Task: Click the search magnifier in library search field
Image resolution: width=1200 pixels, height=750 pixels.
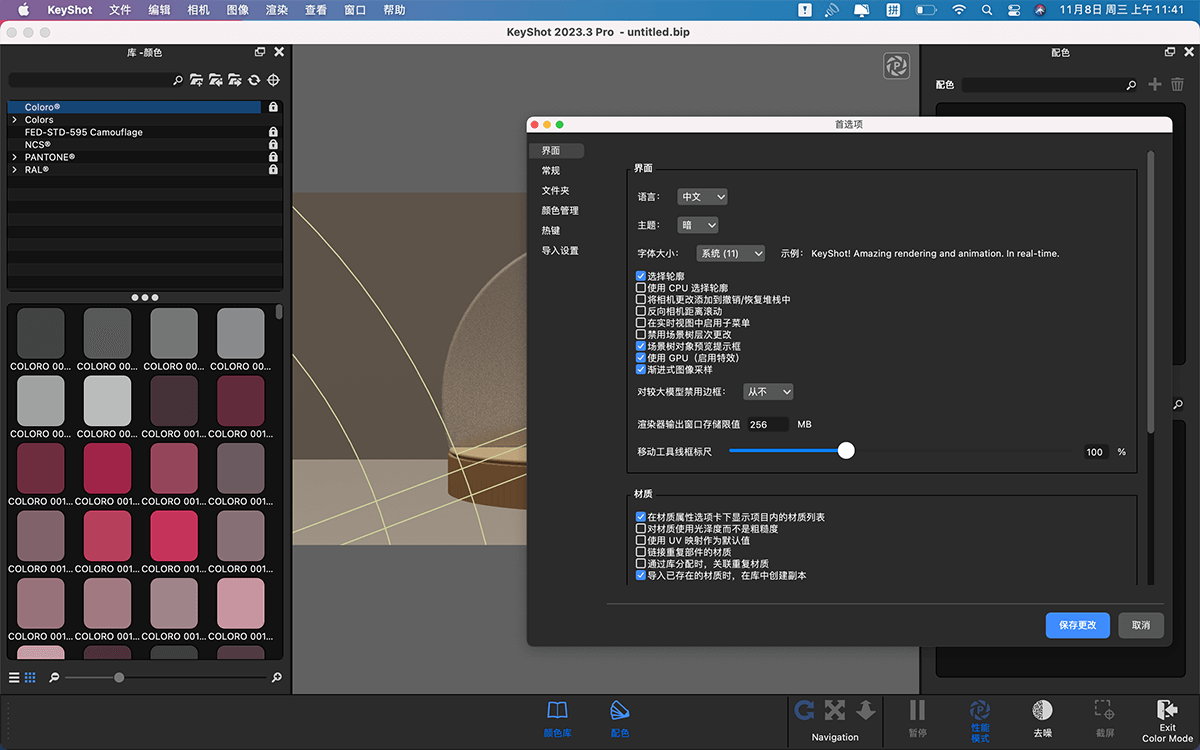Action: [x=178, y=80]
